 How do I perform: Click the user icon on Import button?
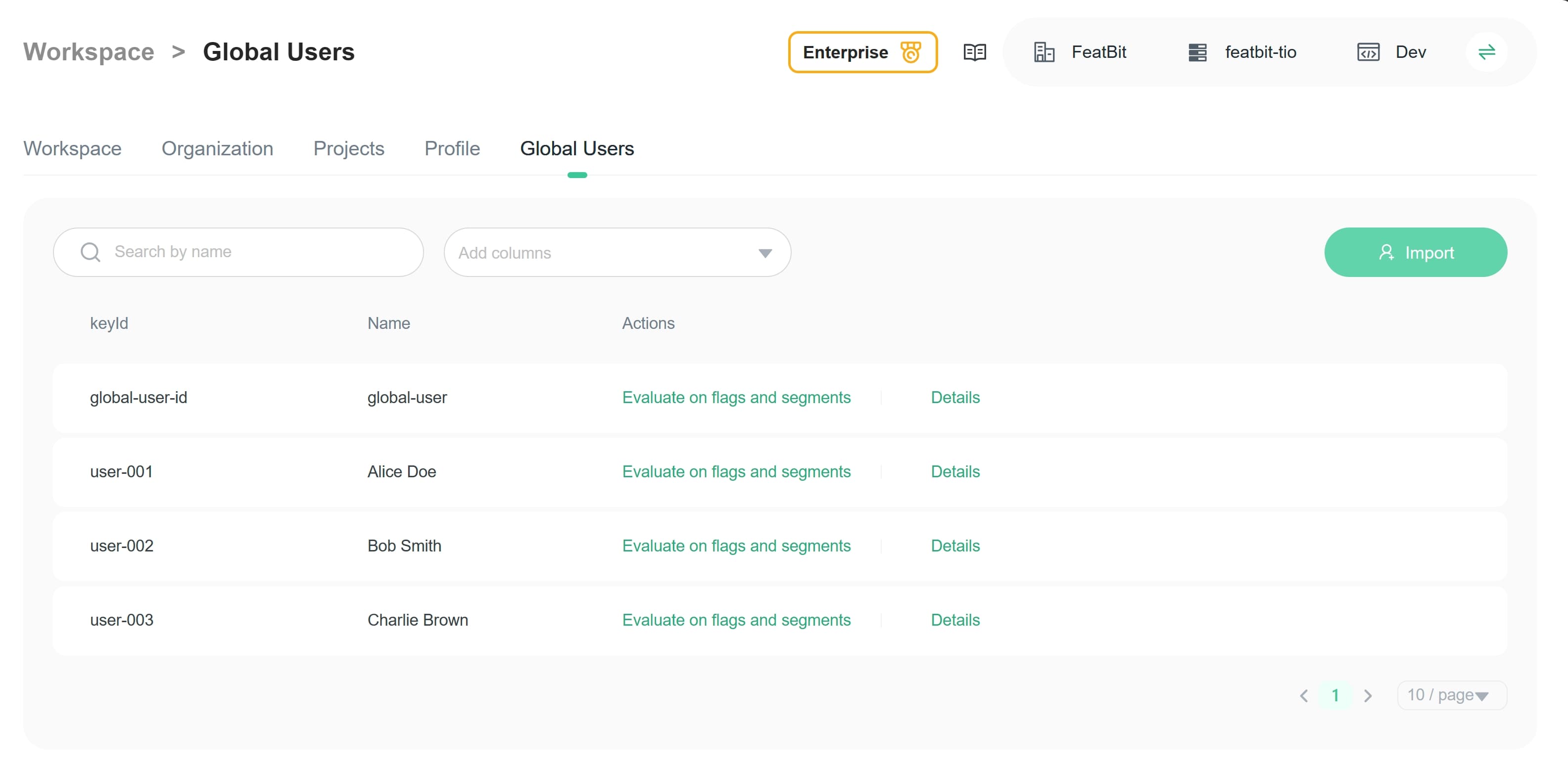[1386, 253]
